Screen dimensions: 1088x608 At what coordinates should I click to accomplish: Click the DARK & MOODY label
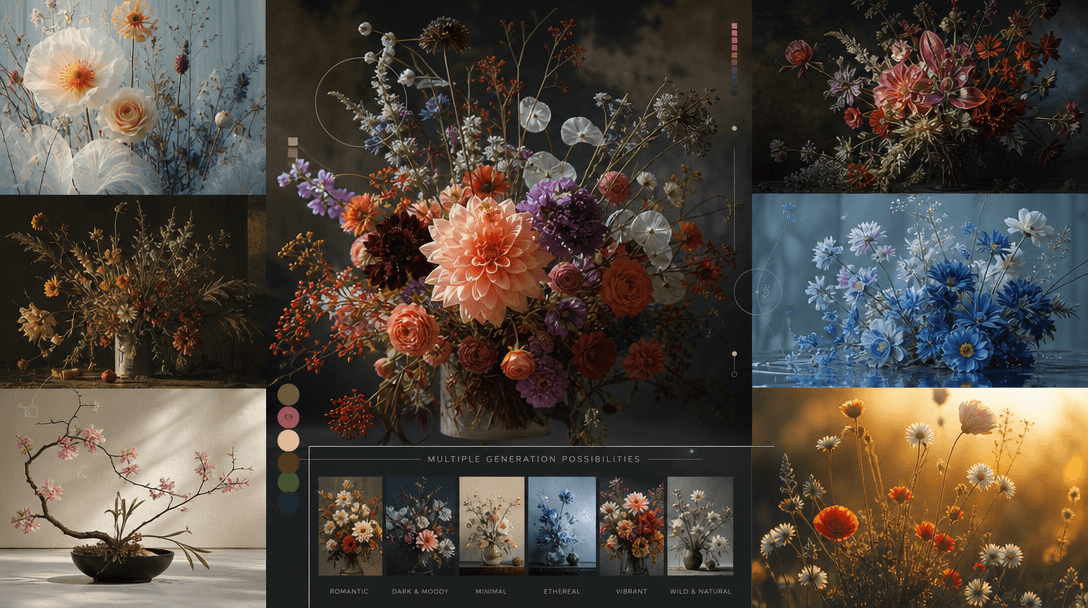tap(420, 591)
